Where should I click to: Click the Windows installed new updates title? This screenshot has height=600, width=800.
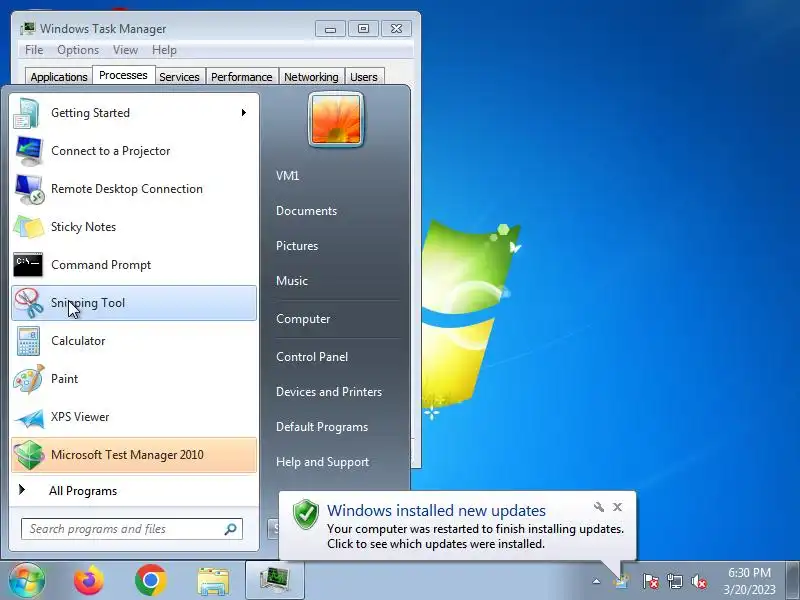coord(436,510)
